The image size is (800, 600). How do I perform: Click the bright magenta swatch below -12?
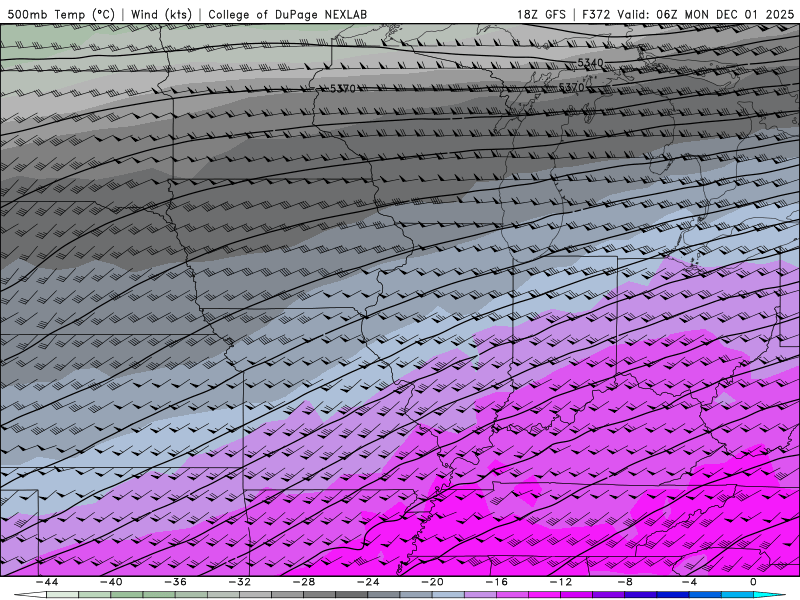click(x=545, y=595)
